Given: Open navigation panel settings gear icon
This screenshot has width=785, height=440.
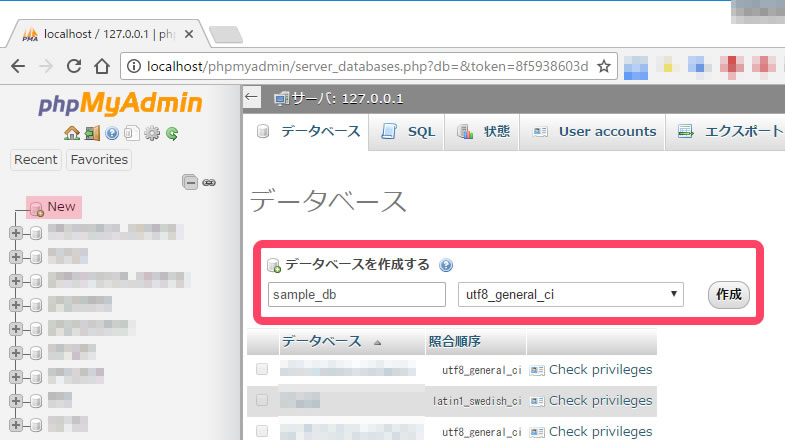Looking at the screenshot, I should pos(152,133).
